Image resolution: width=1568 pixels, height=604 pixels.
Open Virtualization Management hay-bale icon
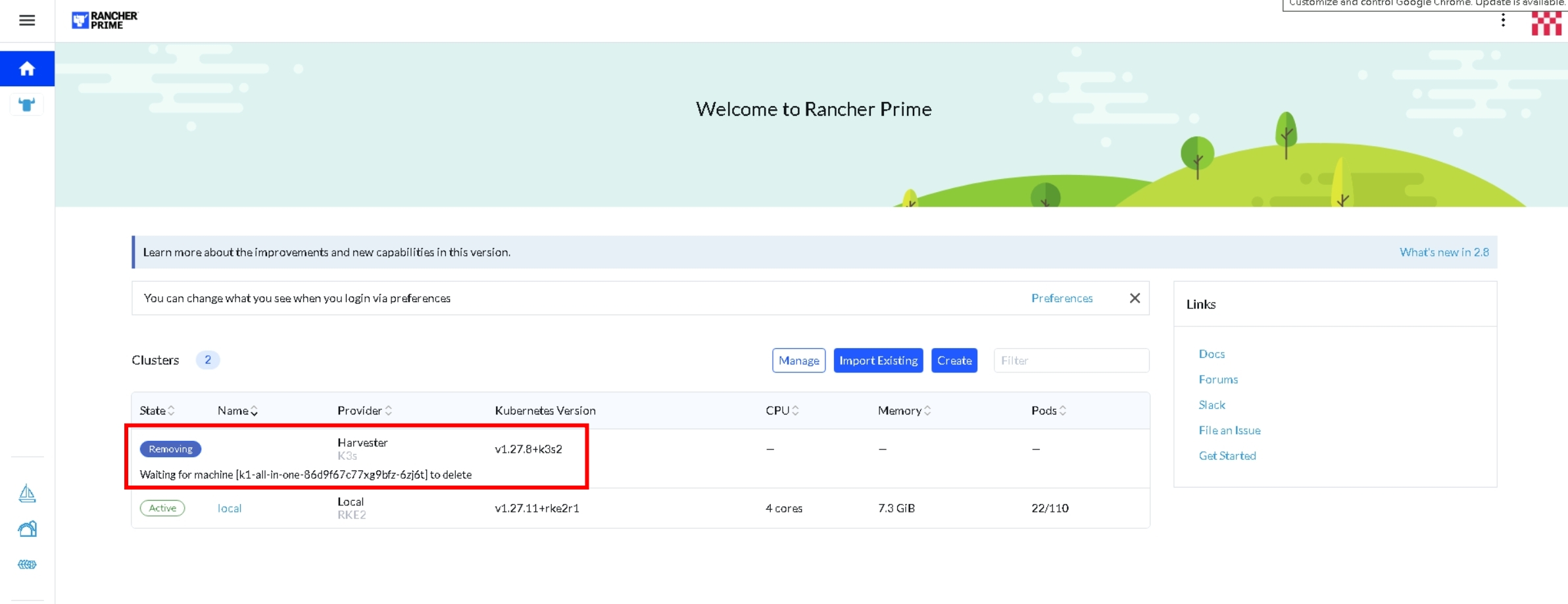[27, 564]
